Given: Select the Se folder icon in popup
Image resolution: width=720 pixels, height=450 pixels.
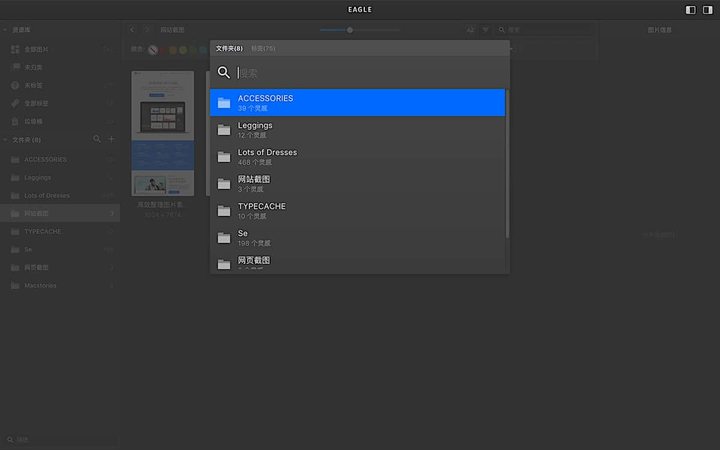Looking at the screenshot, I should coord(224,238).
